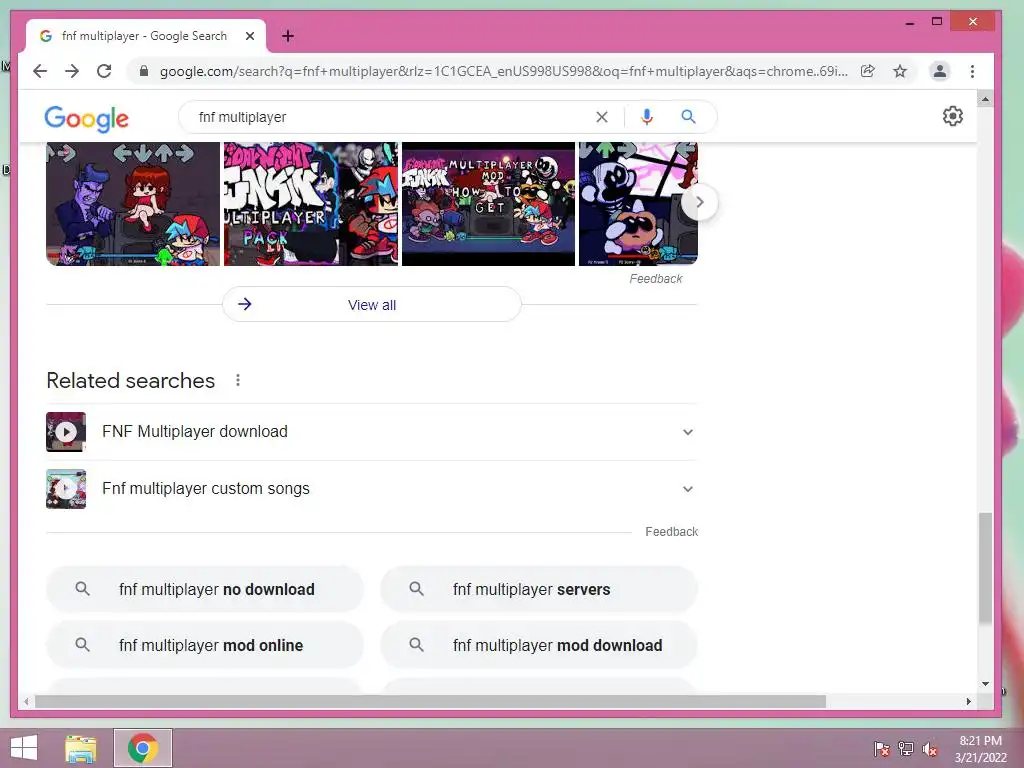Click the muted volume tray icon

pos(930,749)
